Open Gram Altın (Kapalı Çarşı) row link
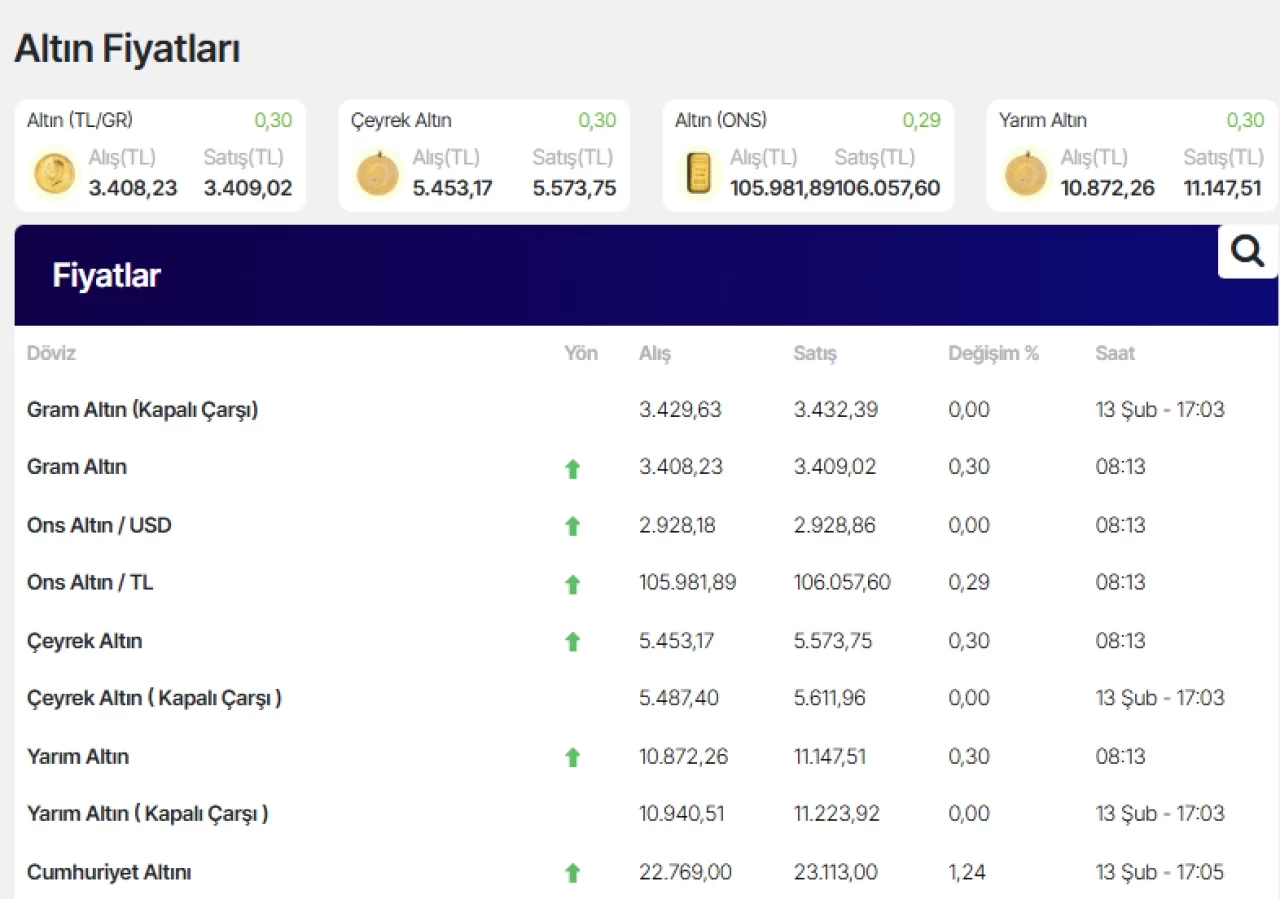This screenshot has width=1280, height=899. tap(142, 410)
